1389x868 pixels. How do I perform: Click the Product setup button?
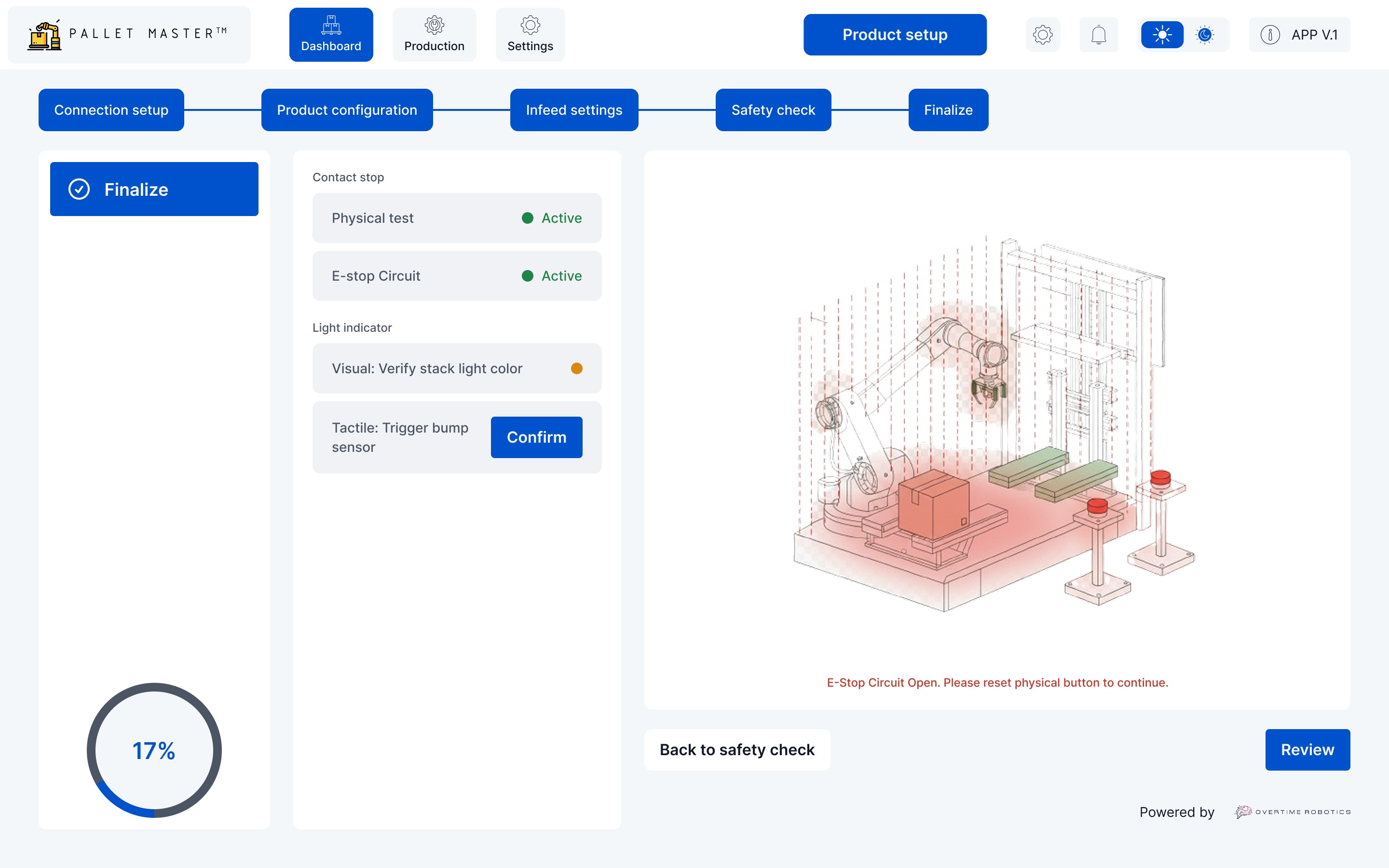[894, 35]
